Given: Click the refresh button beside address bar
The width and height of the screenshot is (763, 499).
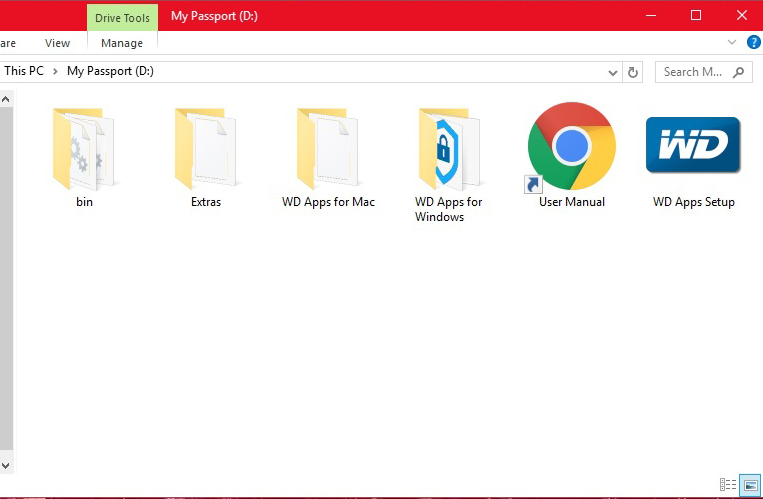Looking at the screenshot, I should point(633,72).
